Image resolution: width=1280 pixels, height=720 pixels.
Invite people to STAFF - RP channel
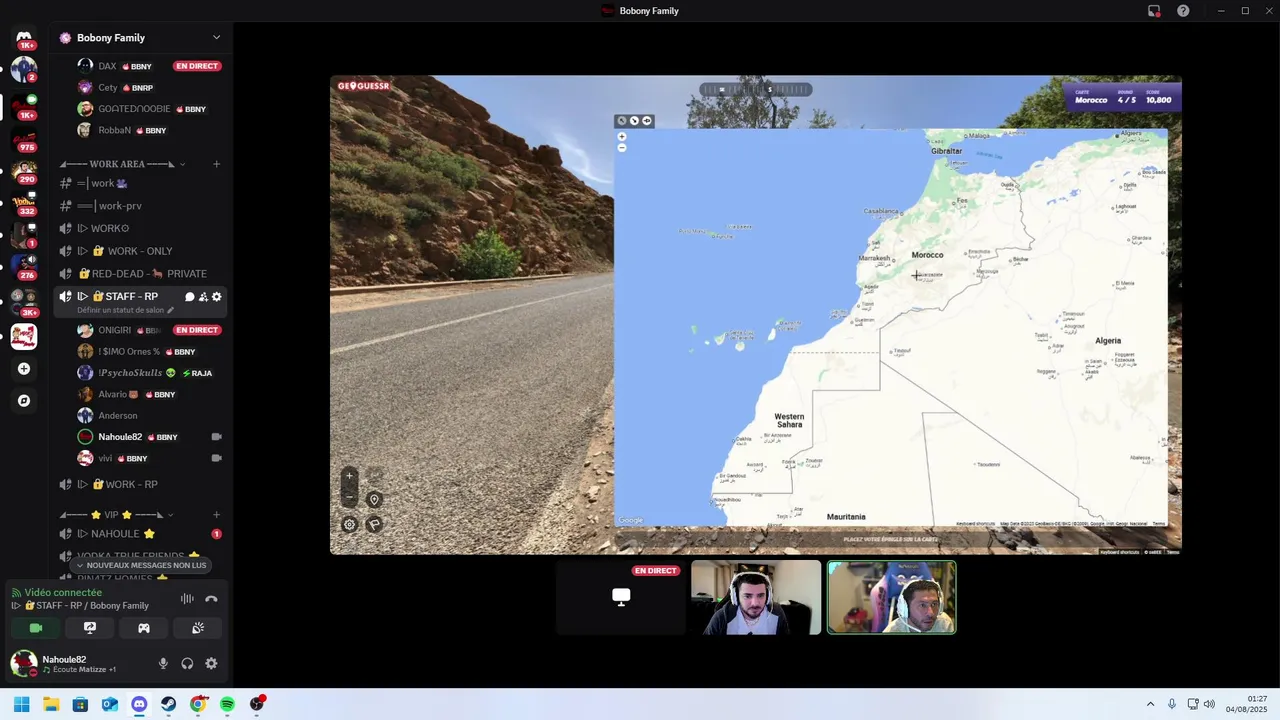(203, 297)
